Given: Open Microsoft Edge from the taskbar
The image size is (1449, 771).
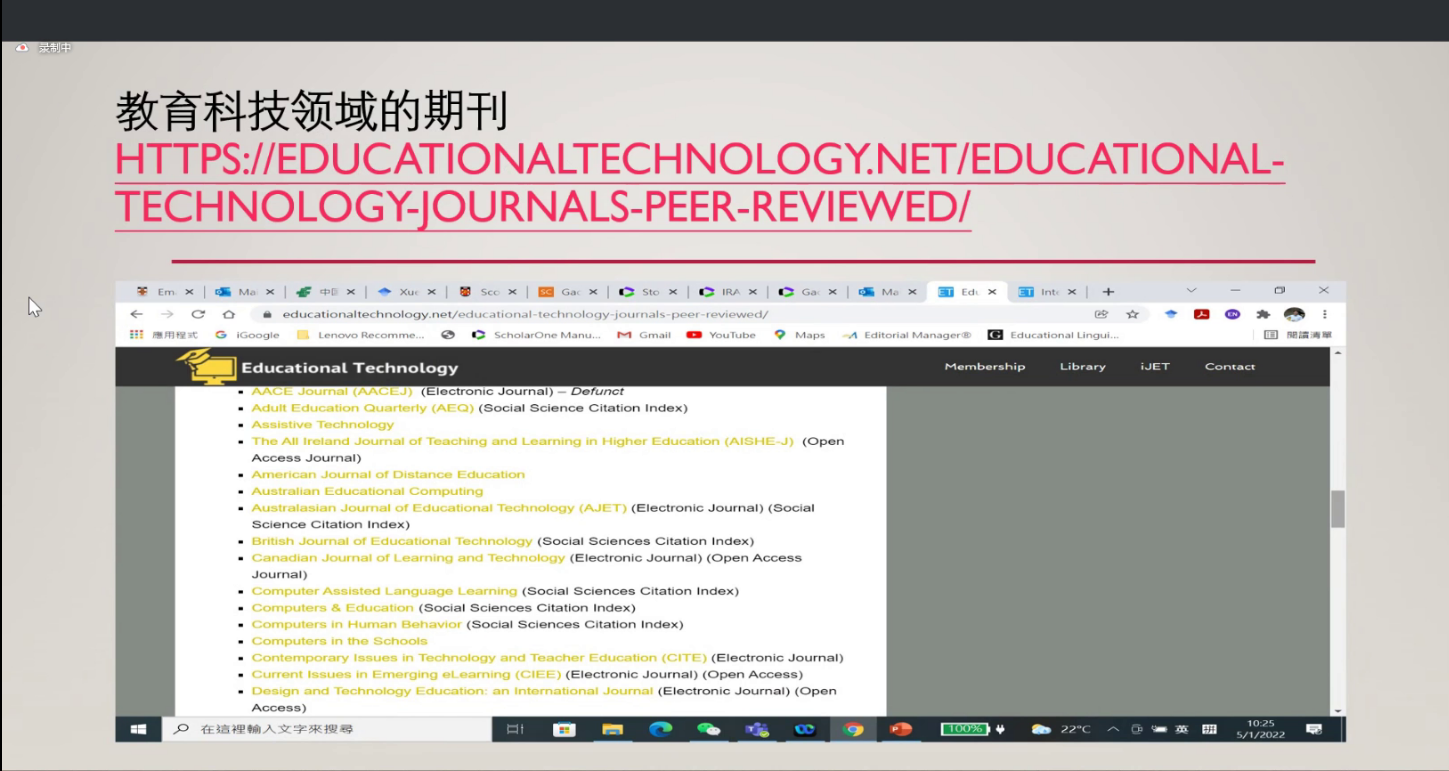Looking at the screenshot, I should [660, 729].
